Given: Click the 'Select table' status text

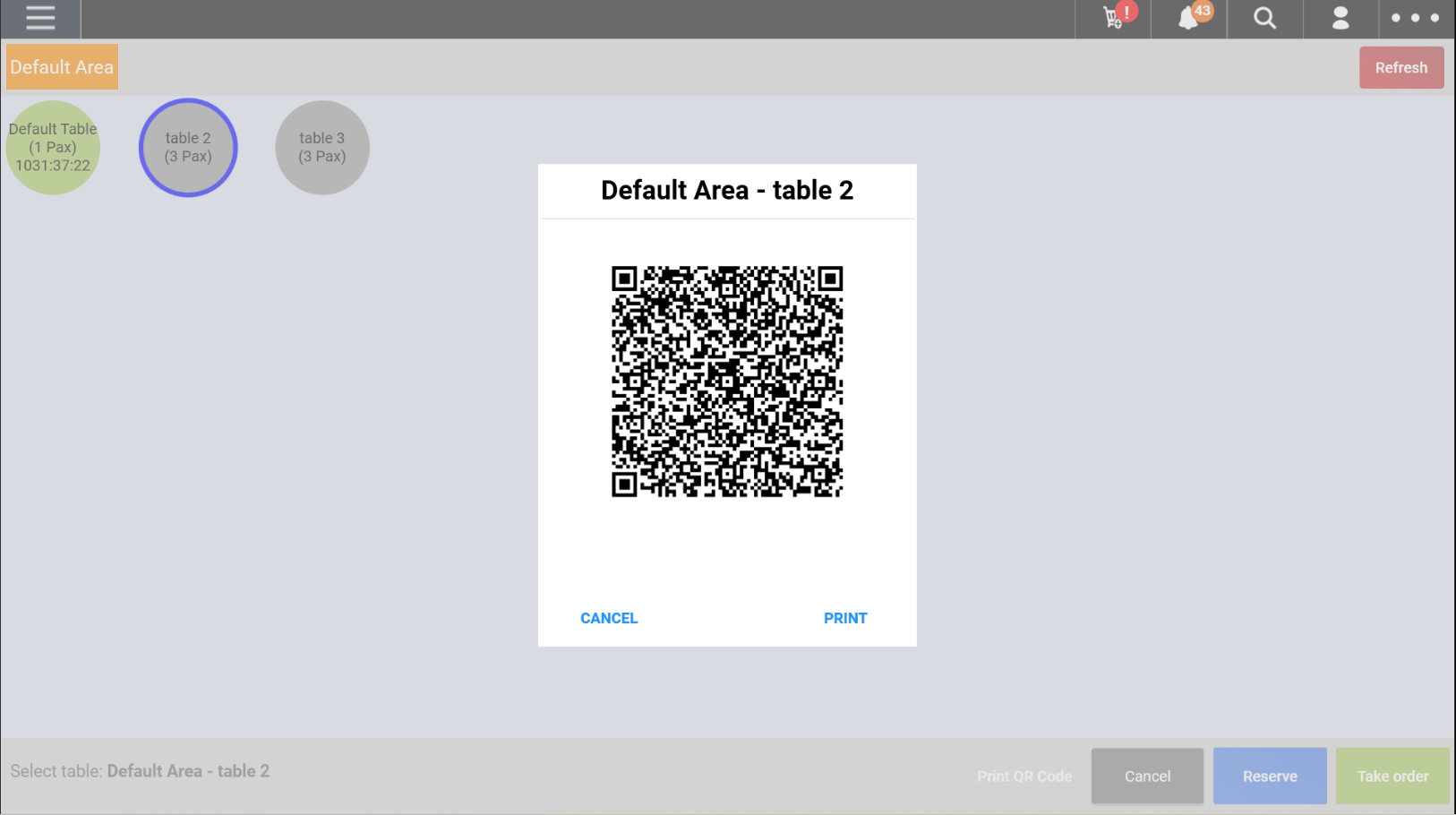Looking at the screenshot, I should click(140, 771).
